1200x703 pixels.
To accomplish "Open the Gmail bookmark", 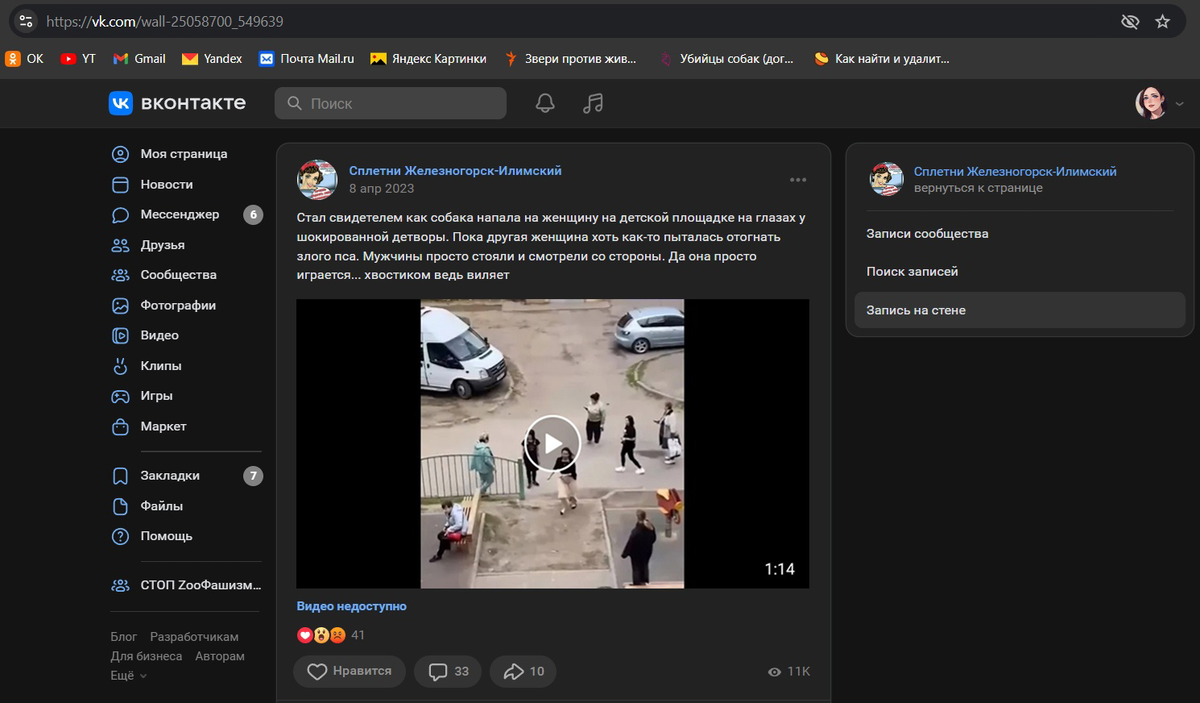I will tap(139, 59).
